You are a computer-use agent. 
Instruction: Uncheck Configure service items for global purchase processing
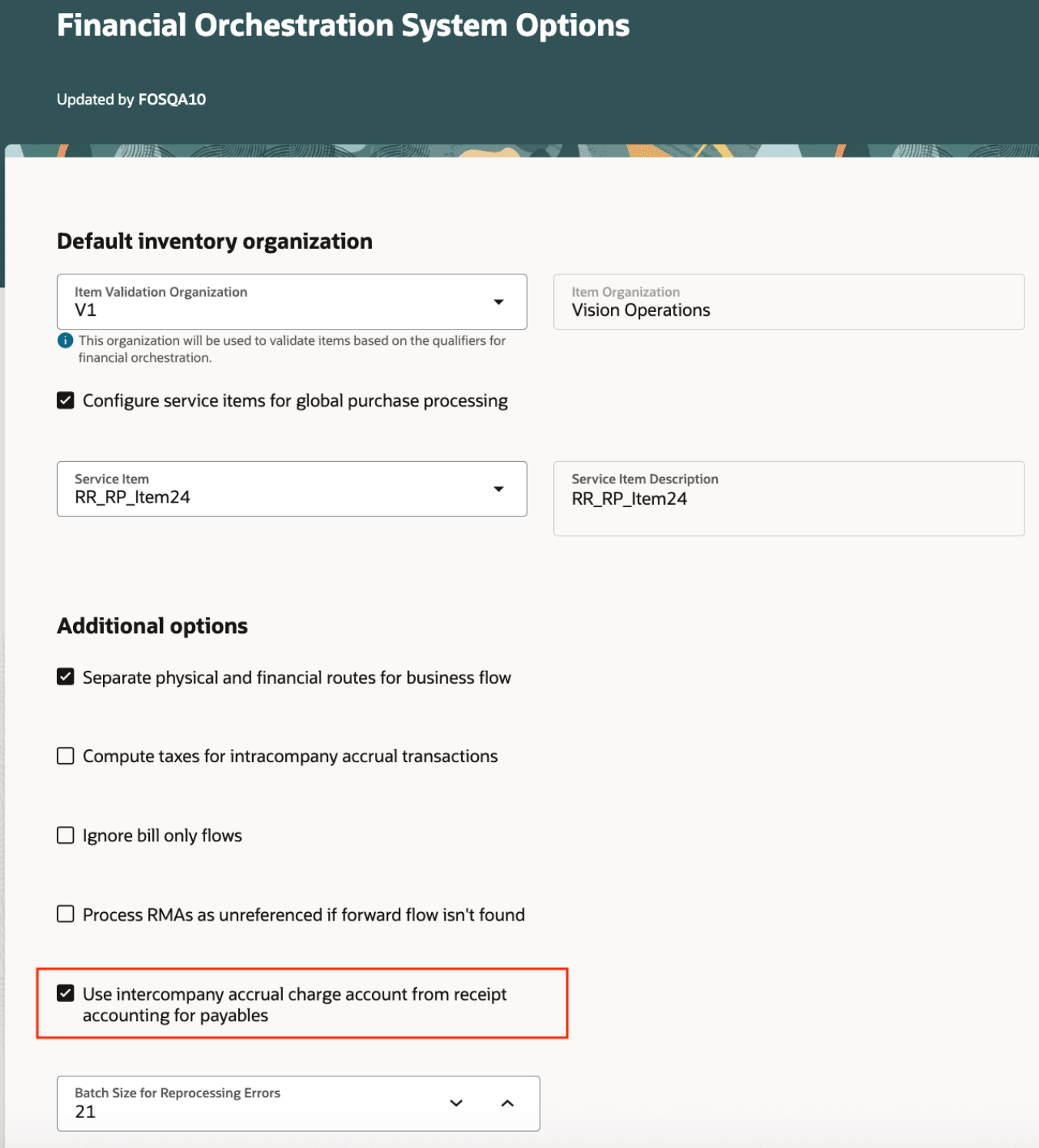(65, 400)
